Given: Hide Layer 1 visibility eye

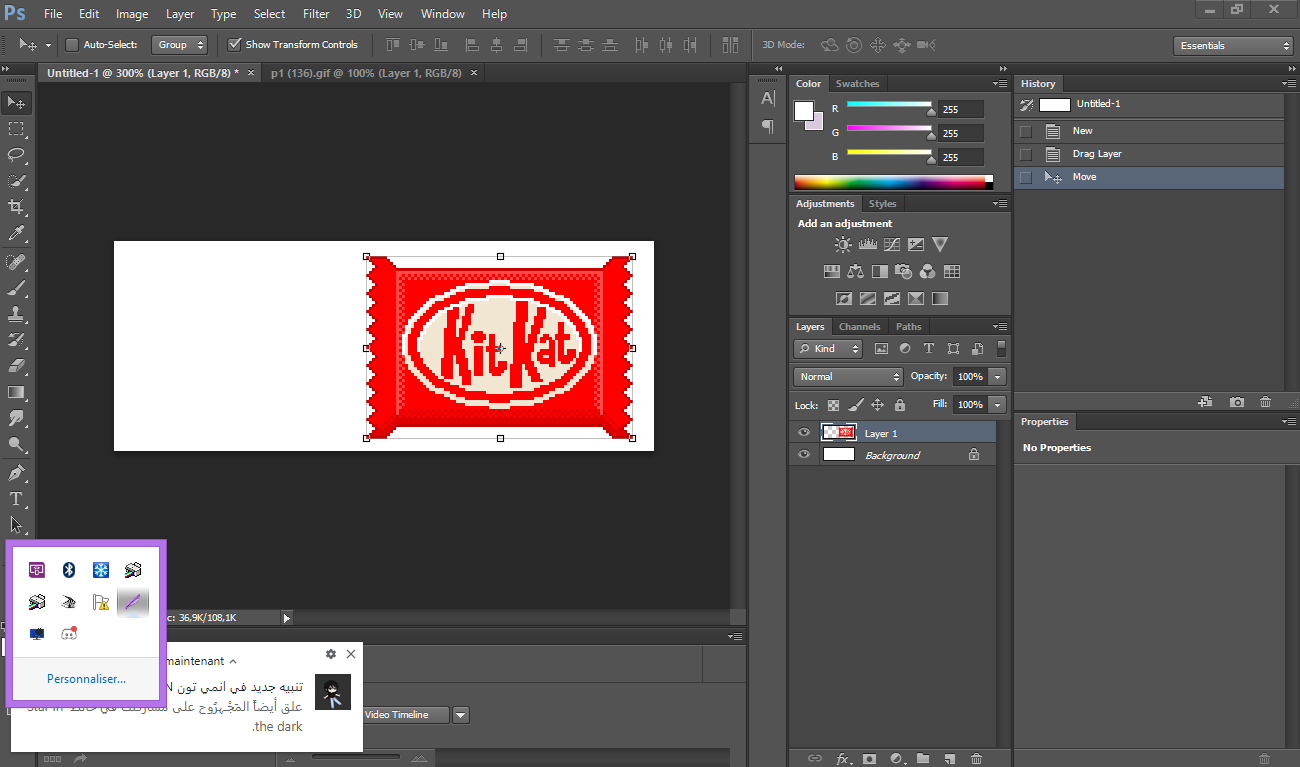Looking at the screenshot, I should click(x=804, y=432).
